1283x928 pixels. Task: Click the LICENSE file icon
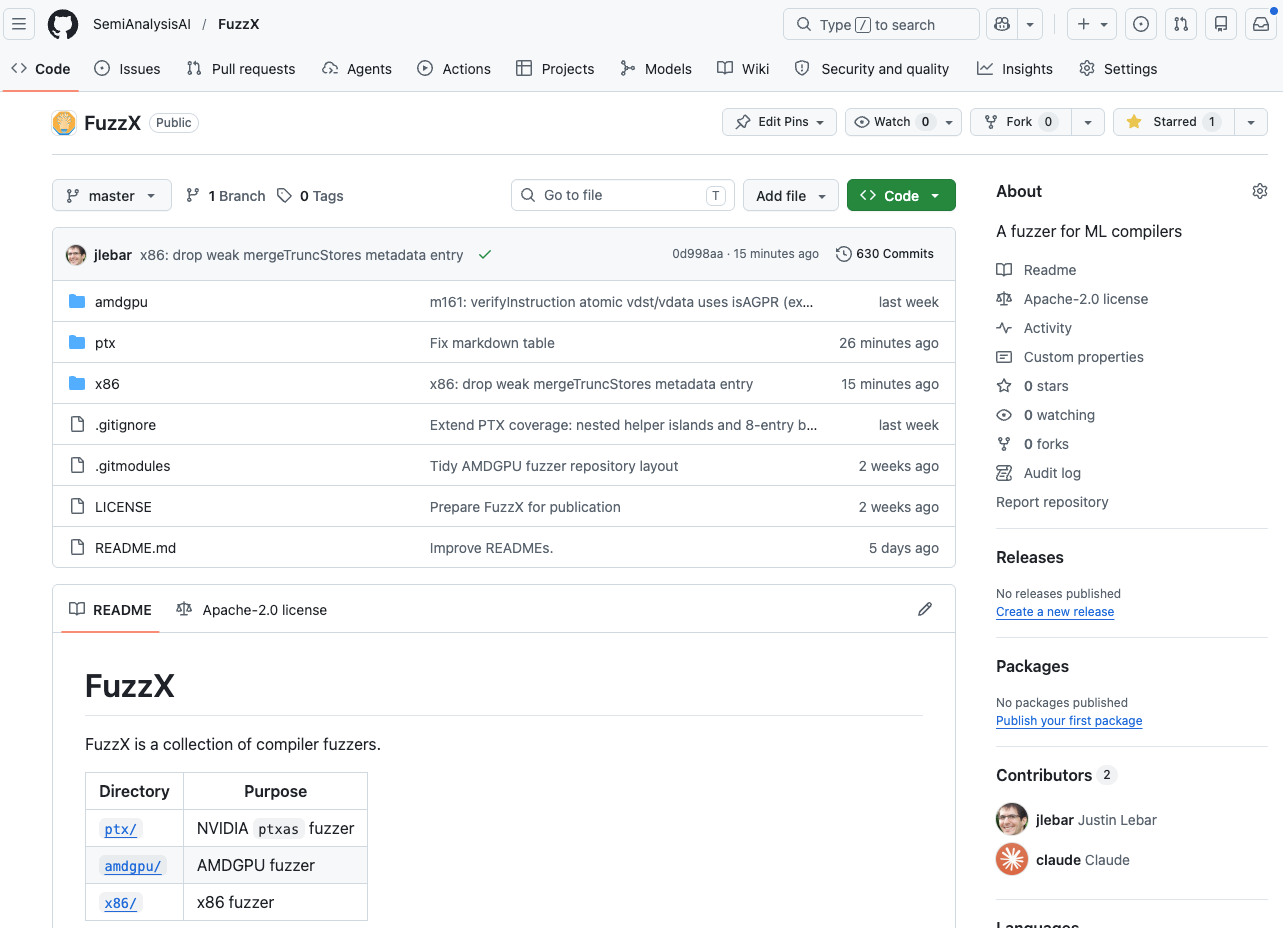click(77, 506)
